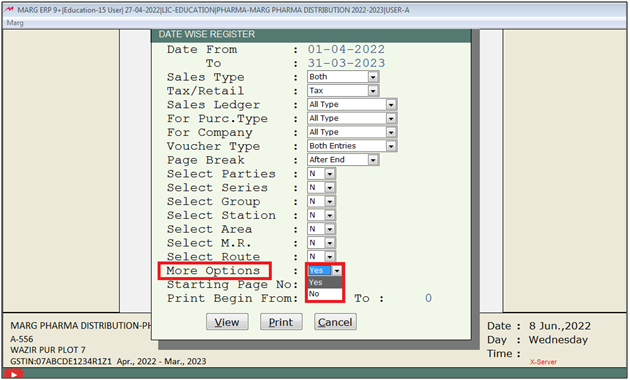Viewport: 630px width, 380px height.
Task: Open the Sales Ledger All Type dropdown
Action: pos(352,104)
